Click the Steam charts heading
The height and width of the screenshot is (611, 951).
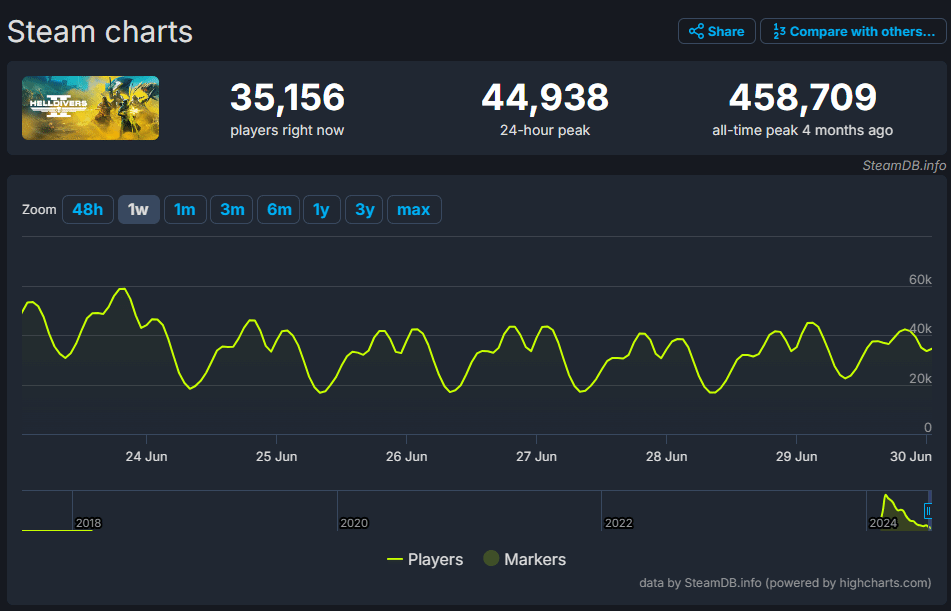coord(100,32)
